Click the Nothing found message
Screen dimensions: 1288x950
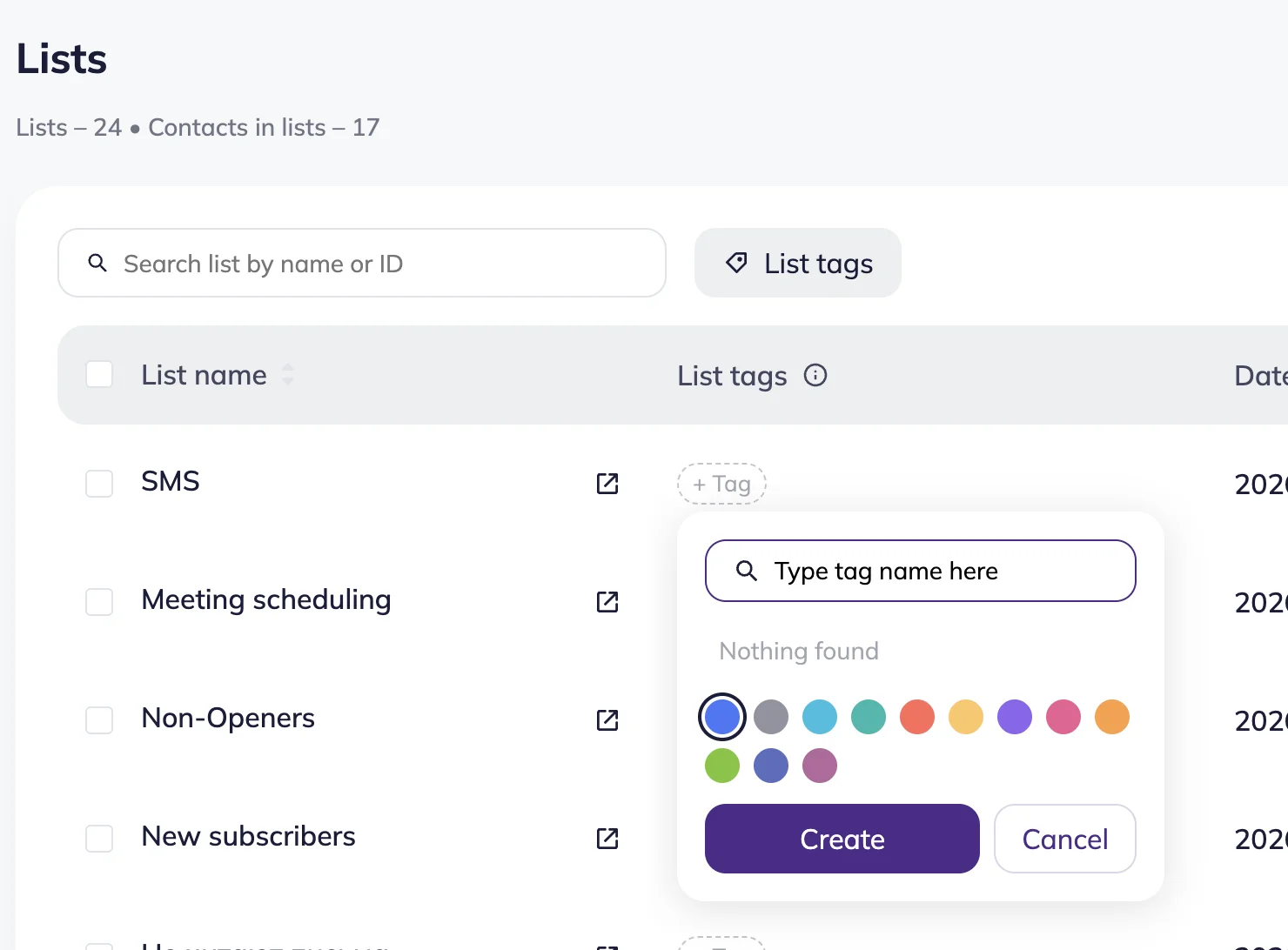[x=799, y=651]
